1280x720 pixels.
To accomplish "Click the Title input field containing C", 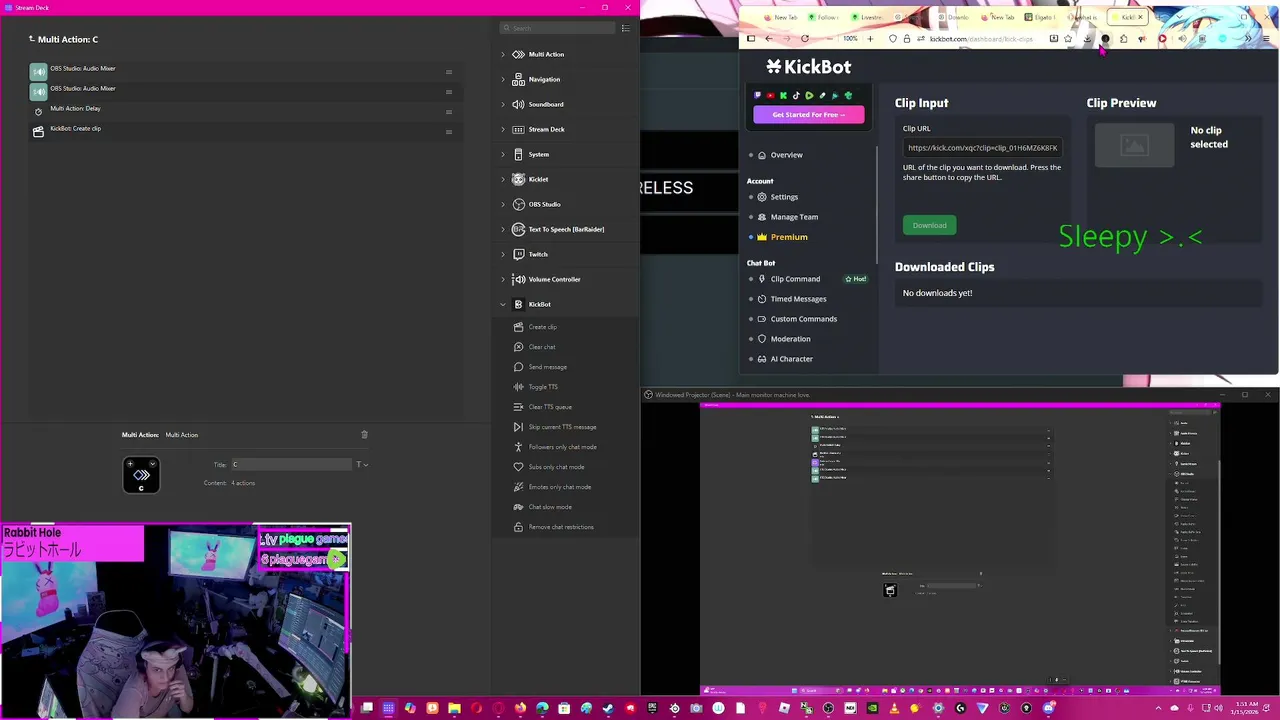I will (291, 464).
